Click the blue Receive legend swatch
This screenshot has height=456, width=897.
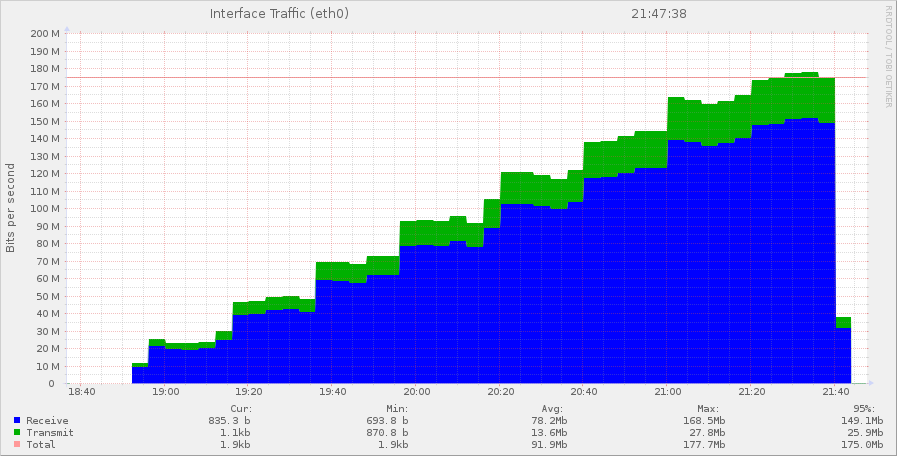17,421
